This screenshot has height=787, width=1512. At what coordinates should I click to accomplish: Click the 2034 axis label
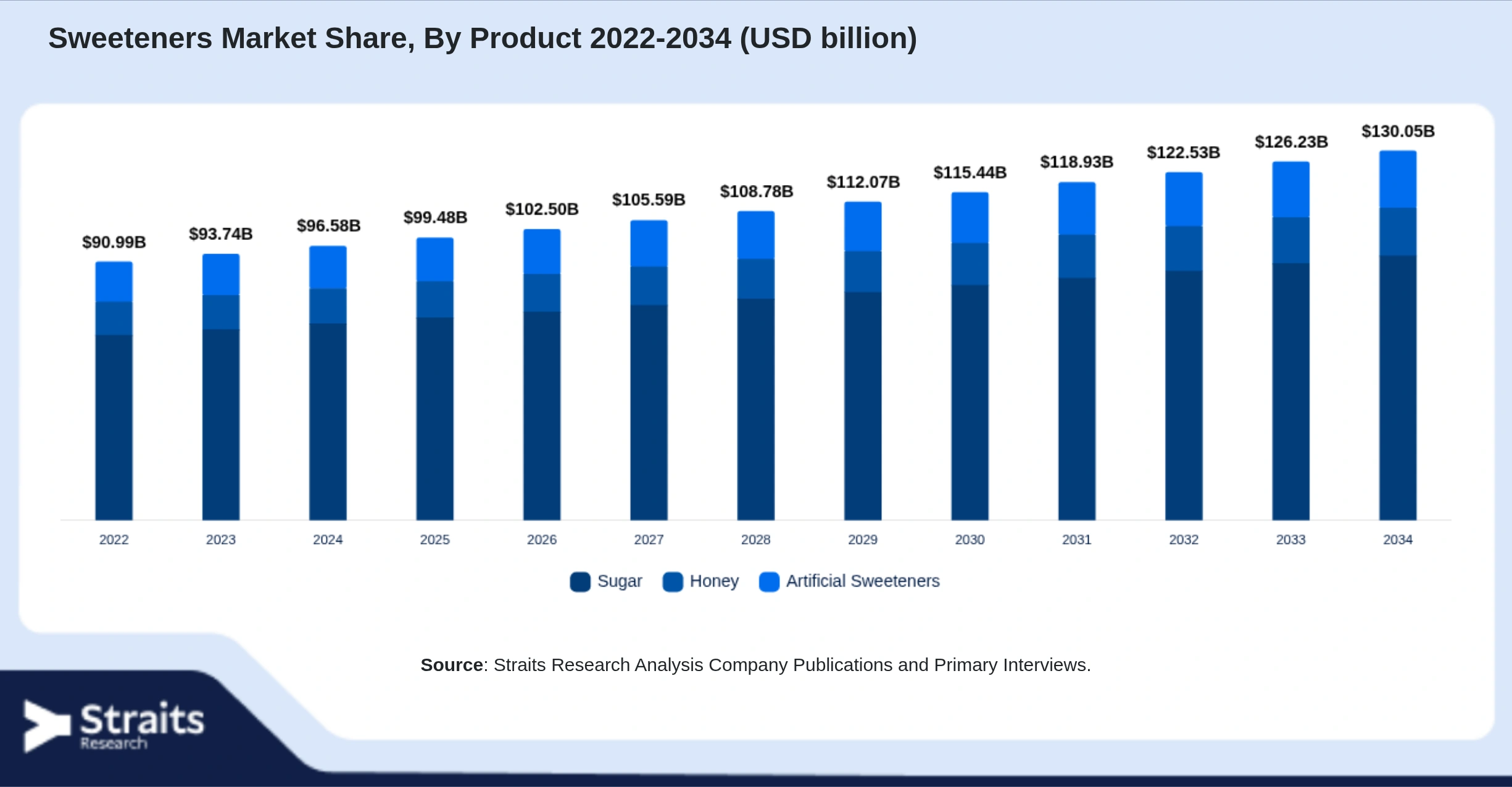[1398, 540]
